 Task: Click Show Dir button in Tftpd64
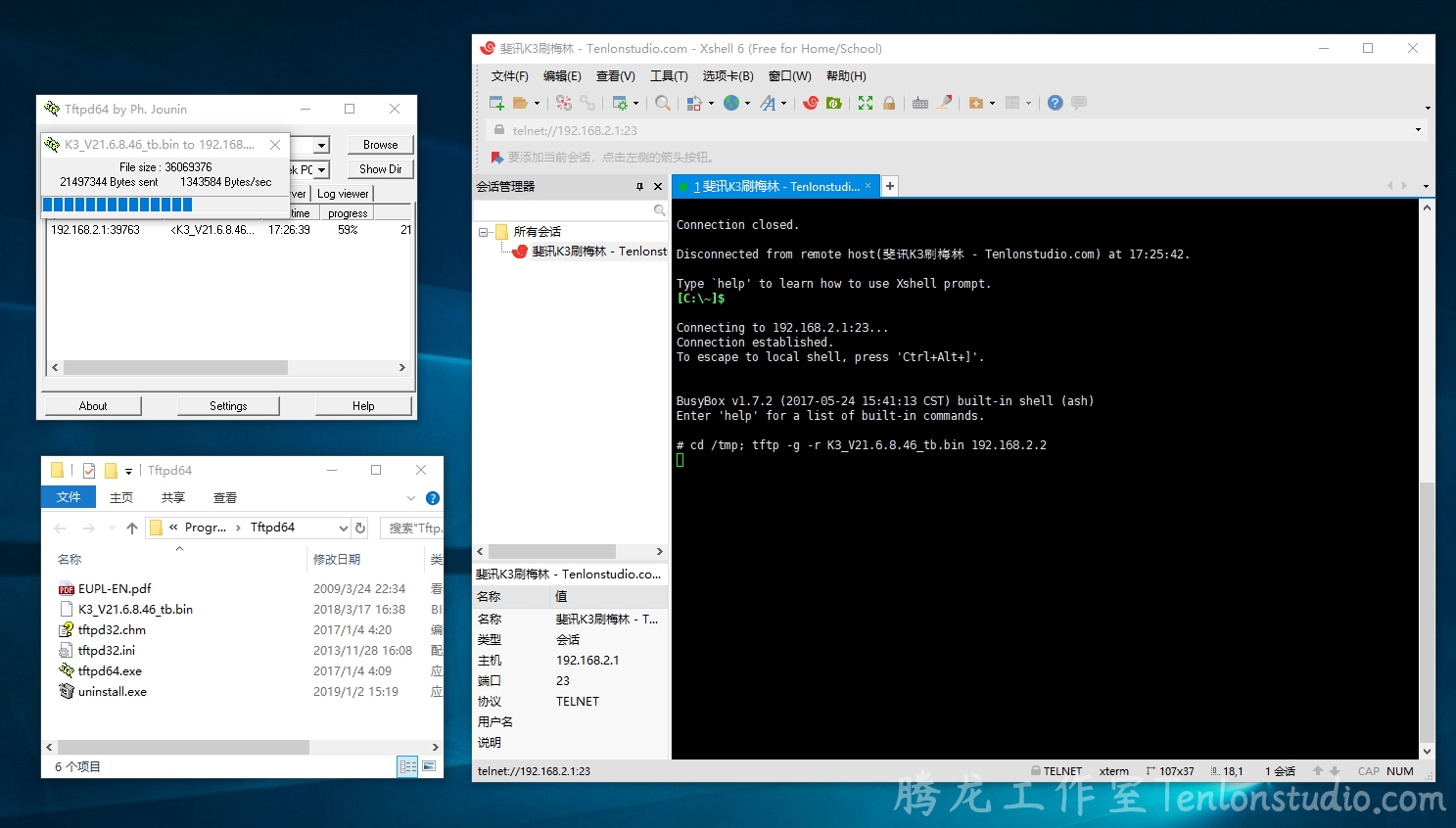point(381,169)
